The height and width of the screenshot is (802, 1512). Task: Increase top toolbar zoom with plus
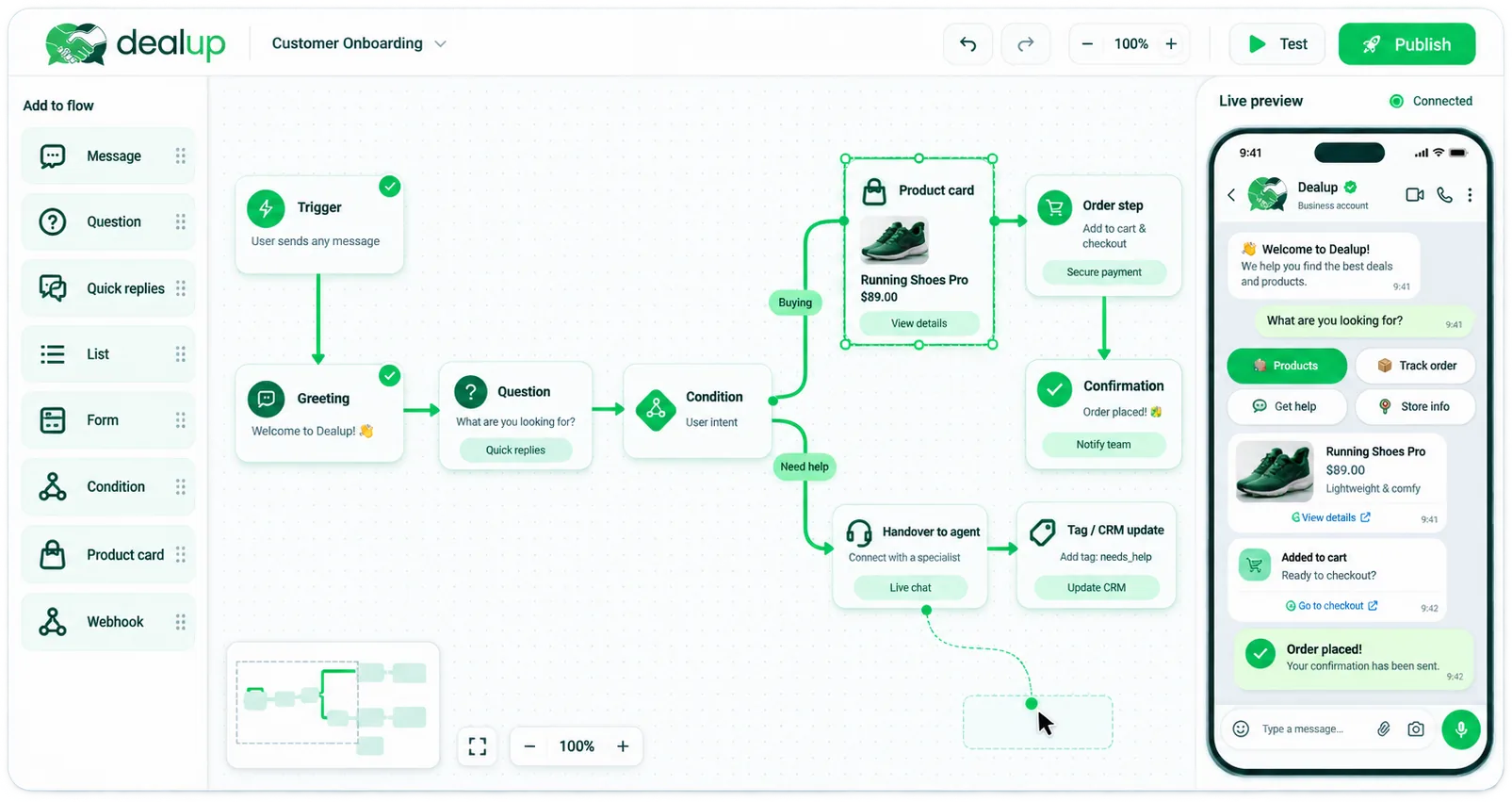click(x=1171, y=44)
